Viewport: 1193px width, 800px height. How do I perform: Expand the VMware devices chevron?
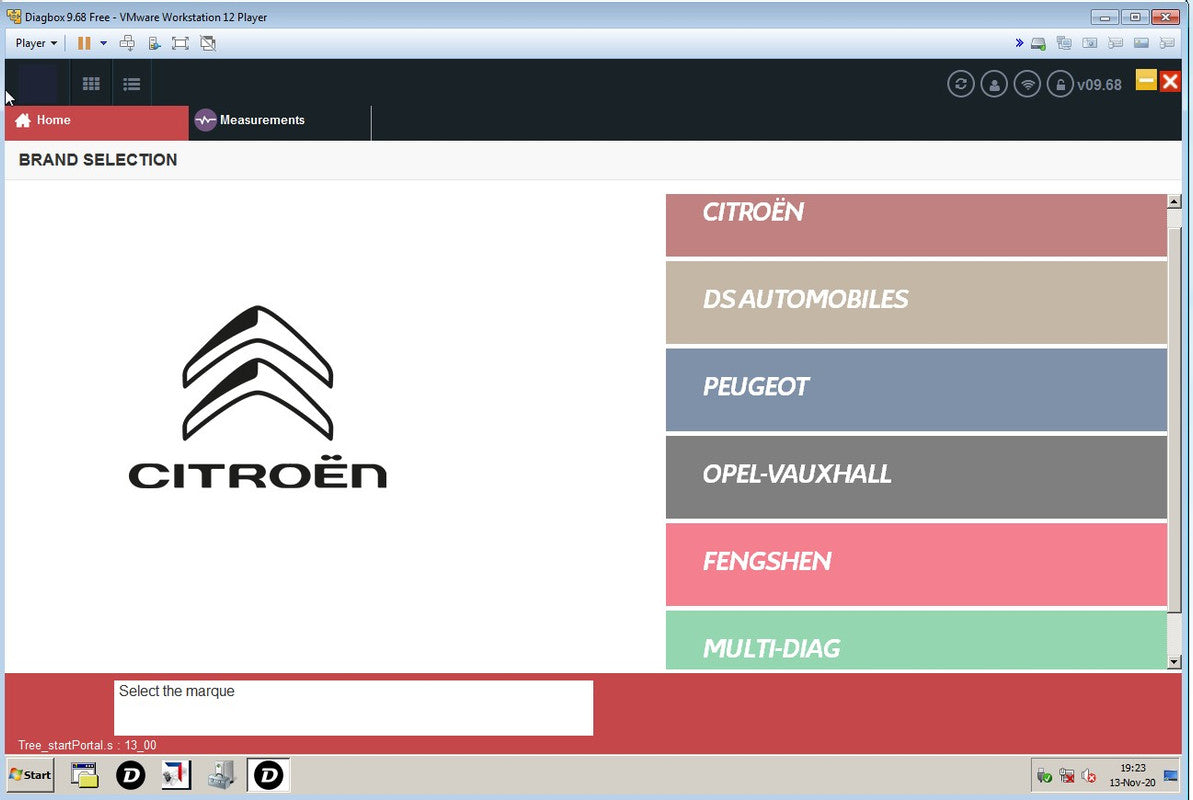pyautogui.click(x=1019, y=43)
